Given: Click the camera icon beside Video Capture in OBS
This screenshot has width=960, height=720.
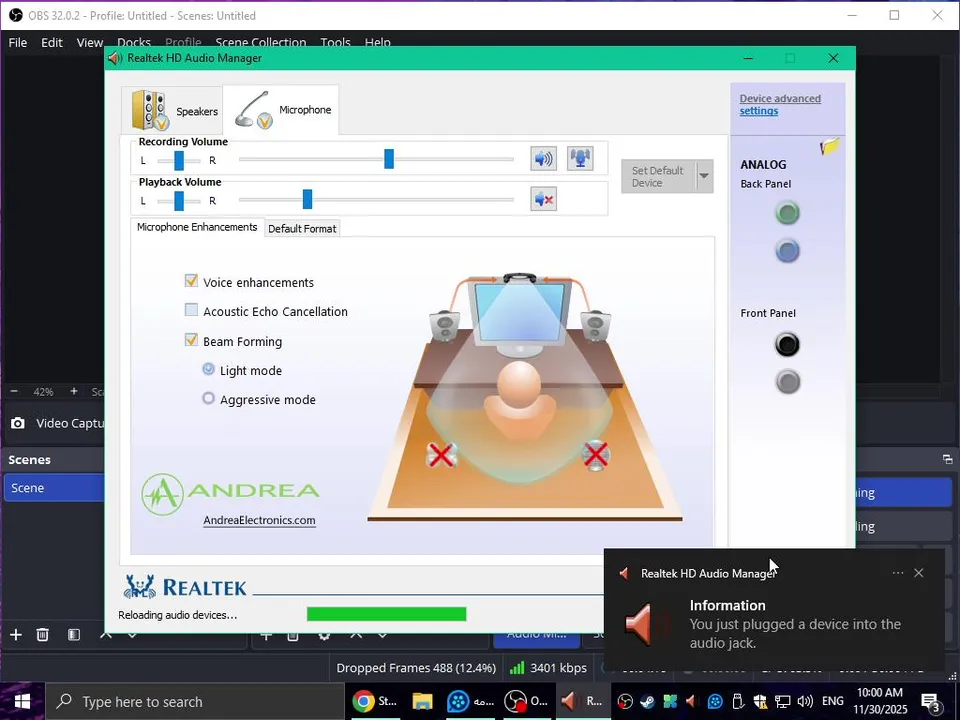Looking at the screenshot, I should pos(18,423).
